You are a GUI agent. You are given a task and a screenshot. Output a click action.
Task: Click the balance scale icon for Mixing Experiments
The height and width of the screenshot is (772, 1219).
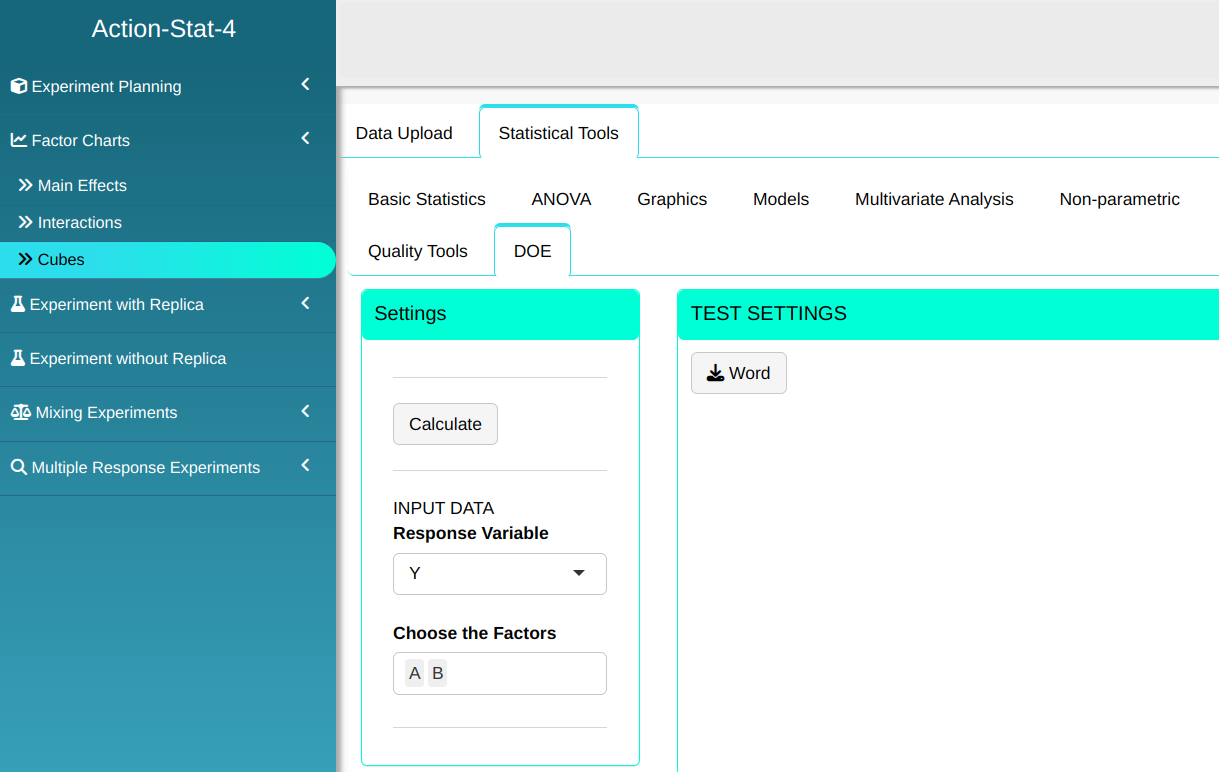pyautogui.click(x=20, y=412)
